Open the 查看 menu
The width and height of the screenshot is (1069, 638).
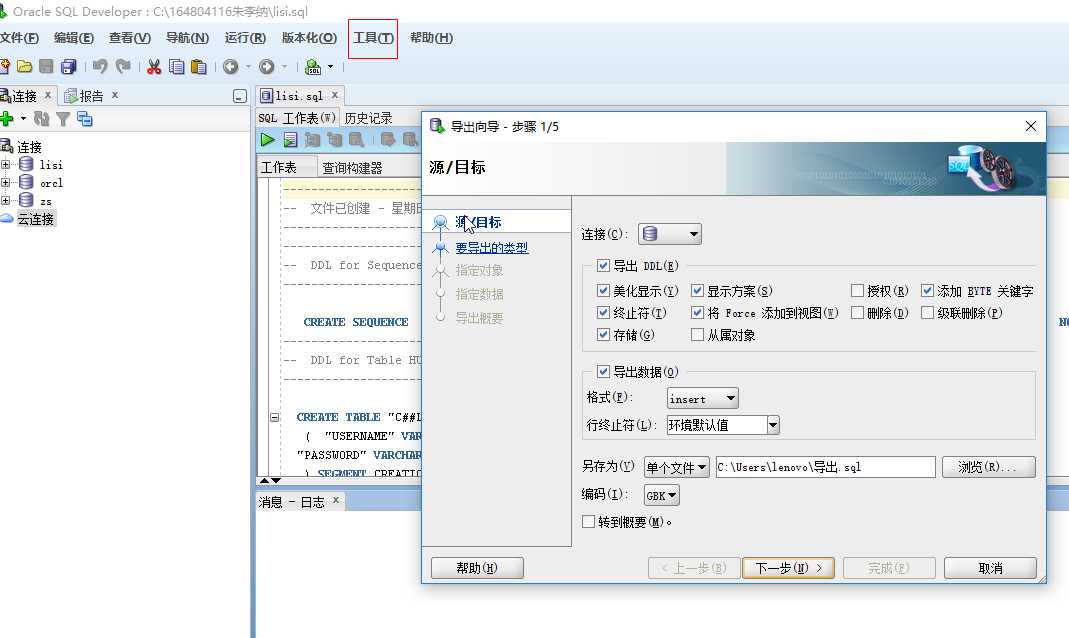pyautogui.click(x=130, y=37)
